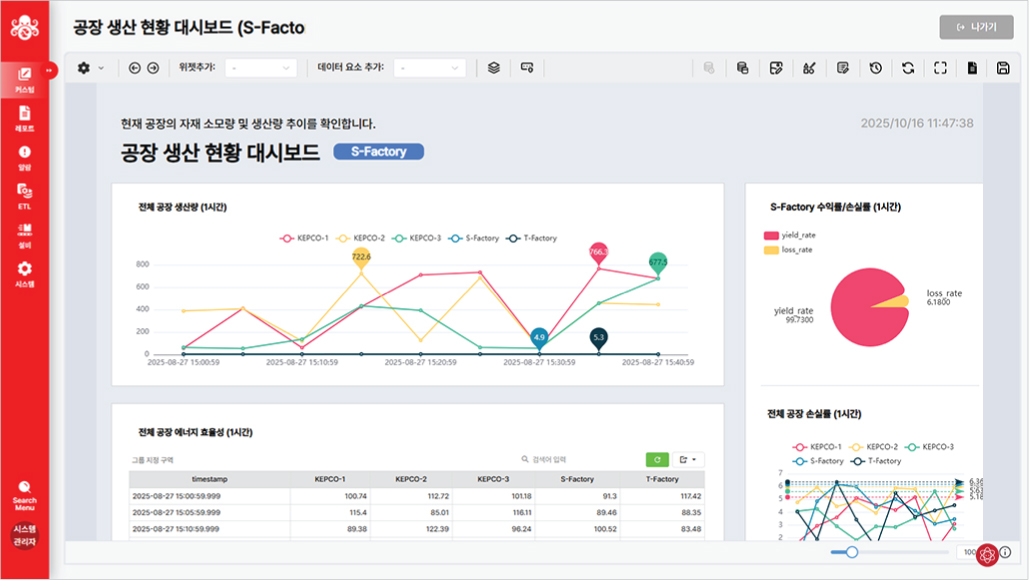Open the 설비 (equipment) section
Image resolution: width=1029 pixels, height=580 pixels.
pyautogui.click(x=24, y=236)
